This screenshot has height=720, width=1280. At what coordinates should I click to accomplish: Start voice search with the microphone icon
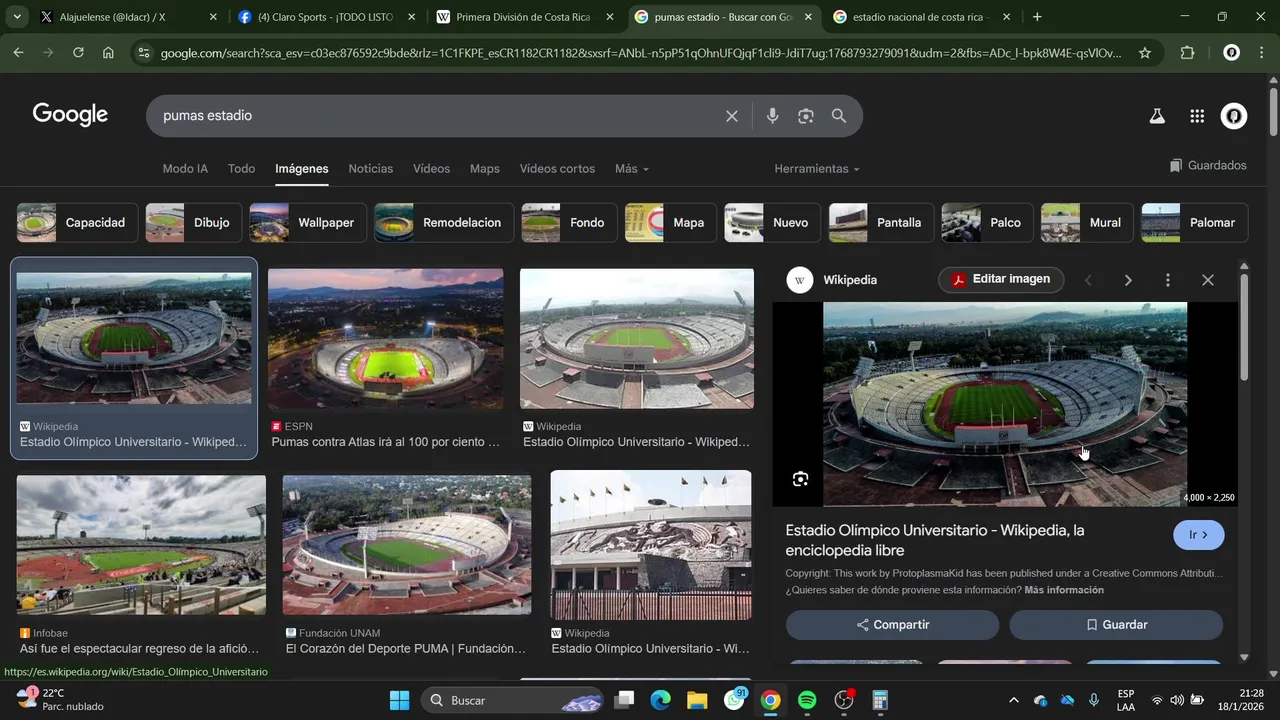point(772,116)
